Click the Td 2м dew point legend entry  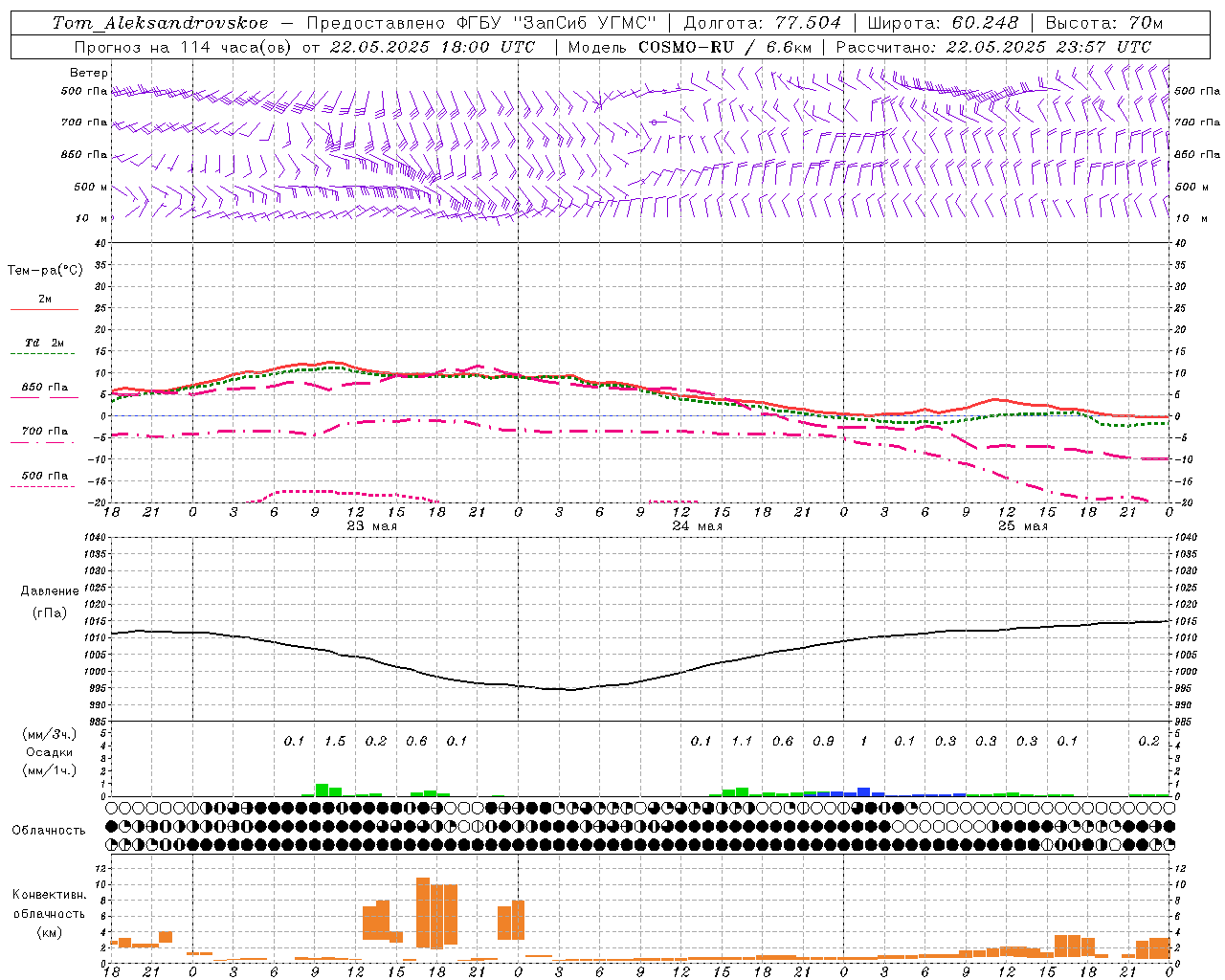45,343
